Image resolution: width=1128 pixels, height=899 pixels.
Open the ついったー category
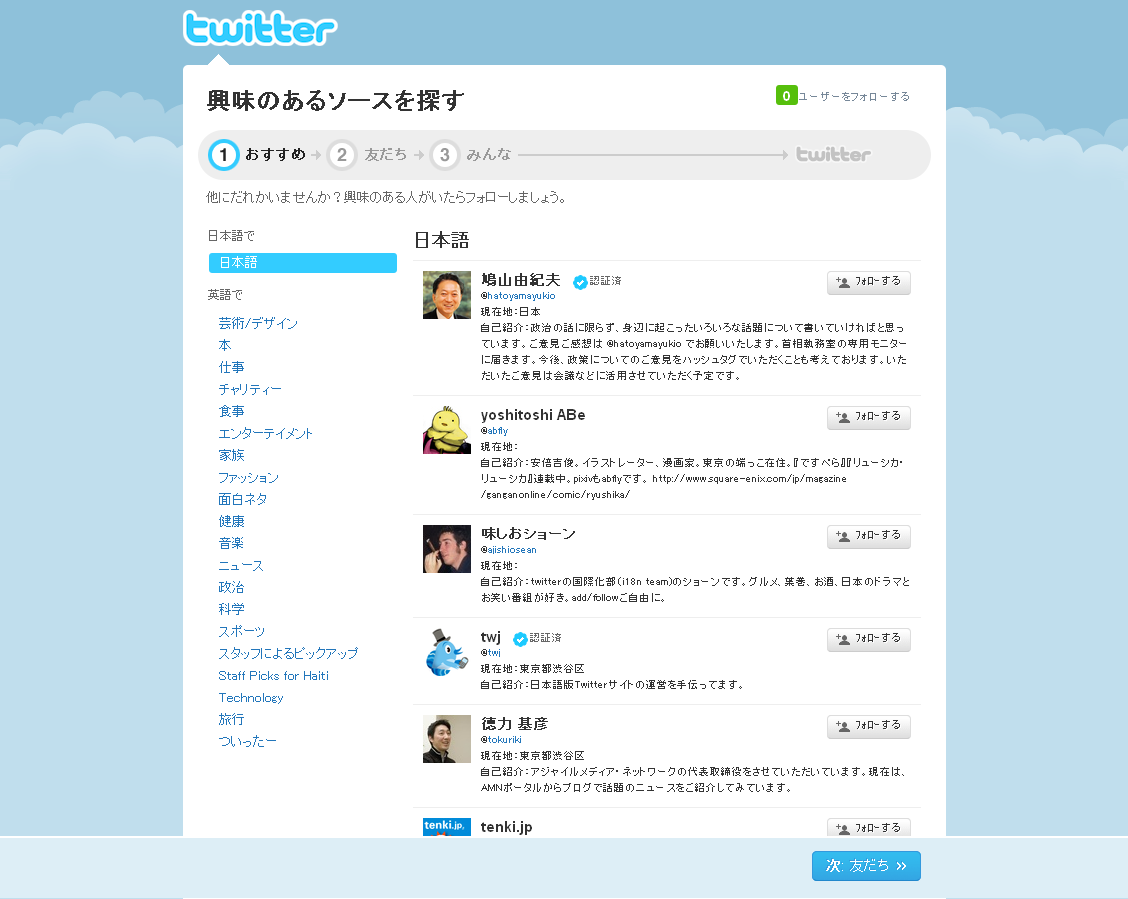point(247,741)
